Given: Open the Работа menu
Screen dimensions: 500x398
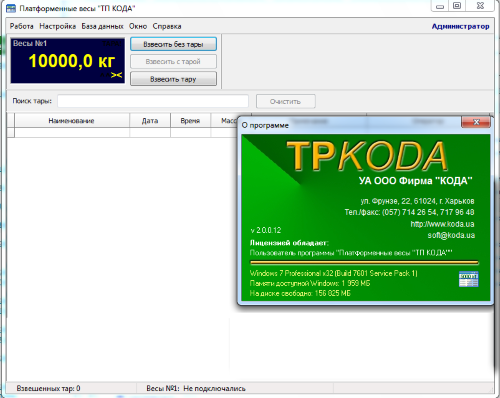Looking at the screenshot, I should [x=22, y=26].
